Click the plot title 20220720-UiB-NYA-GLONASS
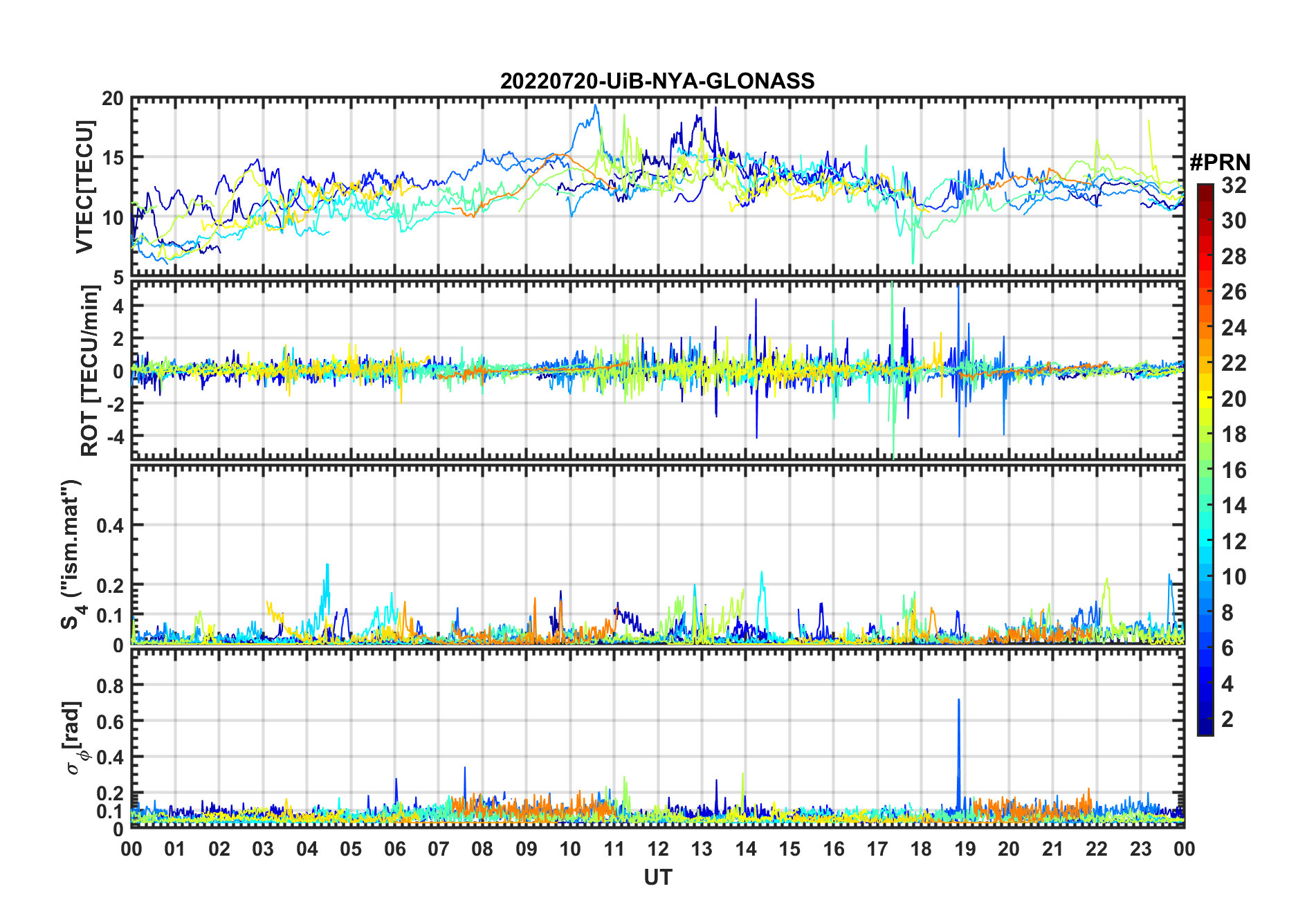Viewport: 1316px width, 920px height. (657, 81)
